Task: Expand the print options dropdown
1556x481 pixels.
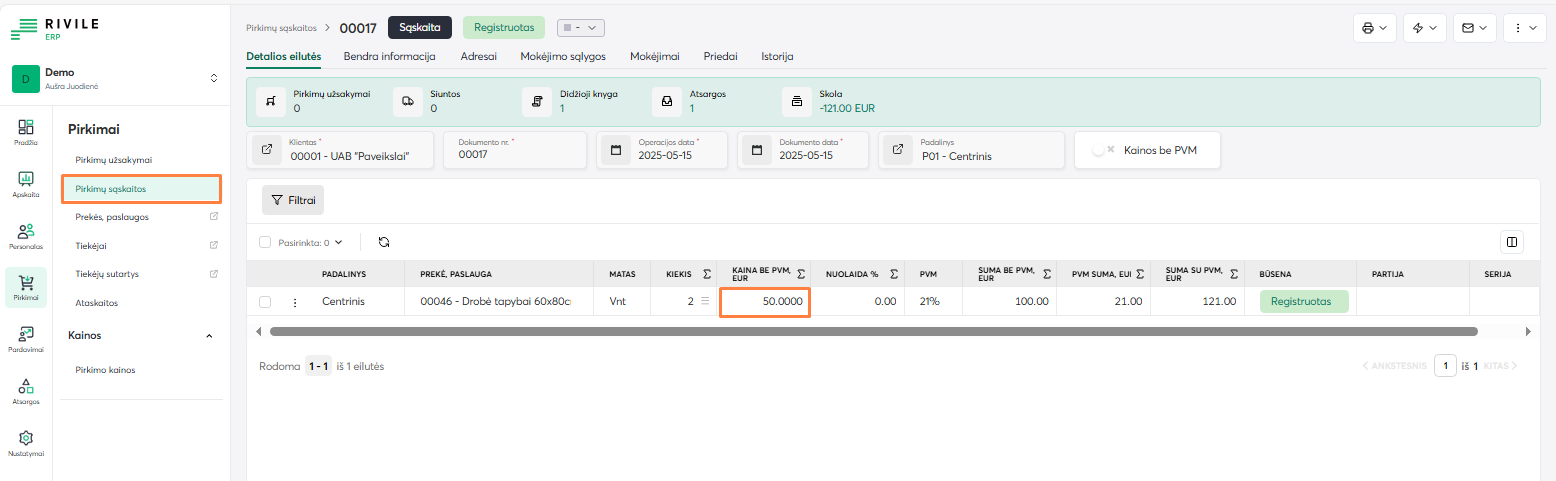Action: [1374, 28]
